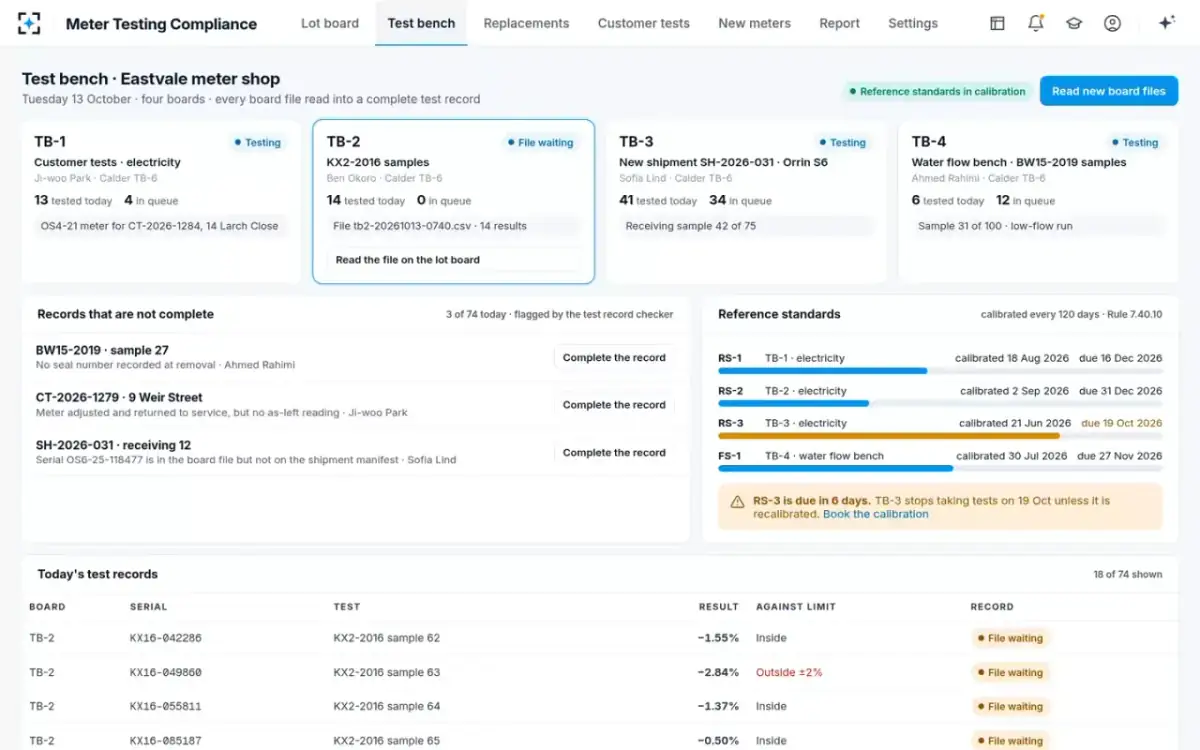Select the TB-3 board card heading
The image size is (1200, 750).
pyautogui.click(x=636, y=142)
